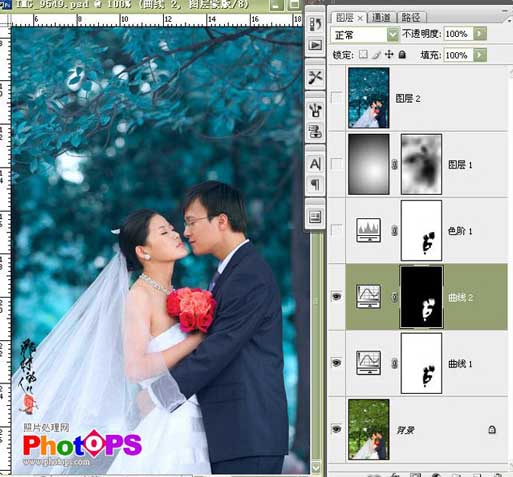Click the 曲线 2 curves adjustment icon
Viewport: 513px width, 477px height.
pos(369,297)
